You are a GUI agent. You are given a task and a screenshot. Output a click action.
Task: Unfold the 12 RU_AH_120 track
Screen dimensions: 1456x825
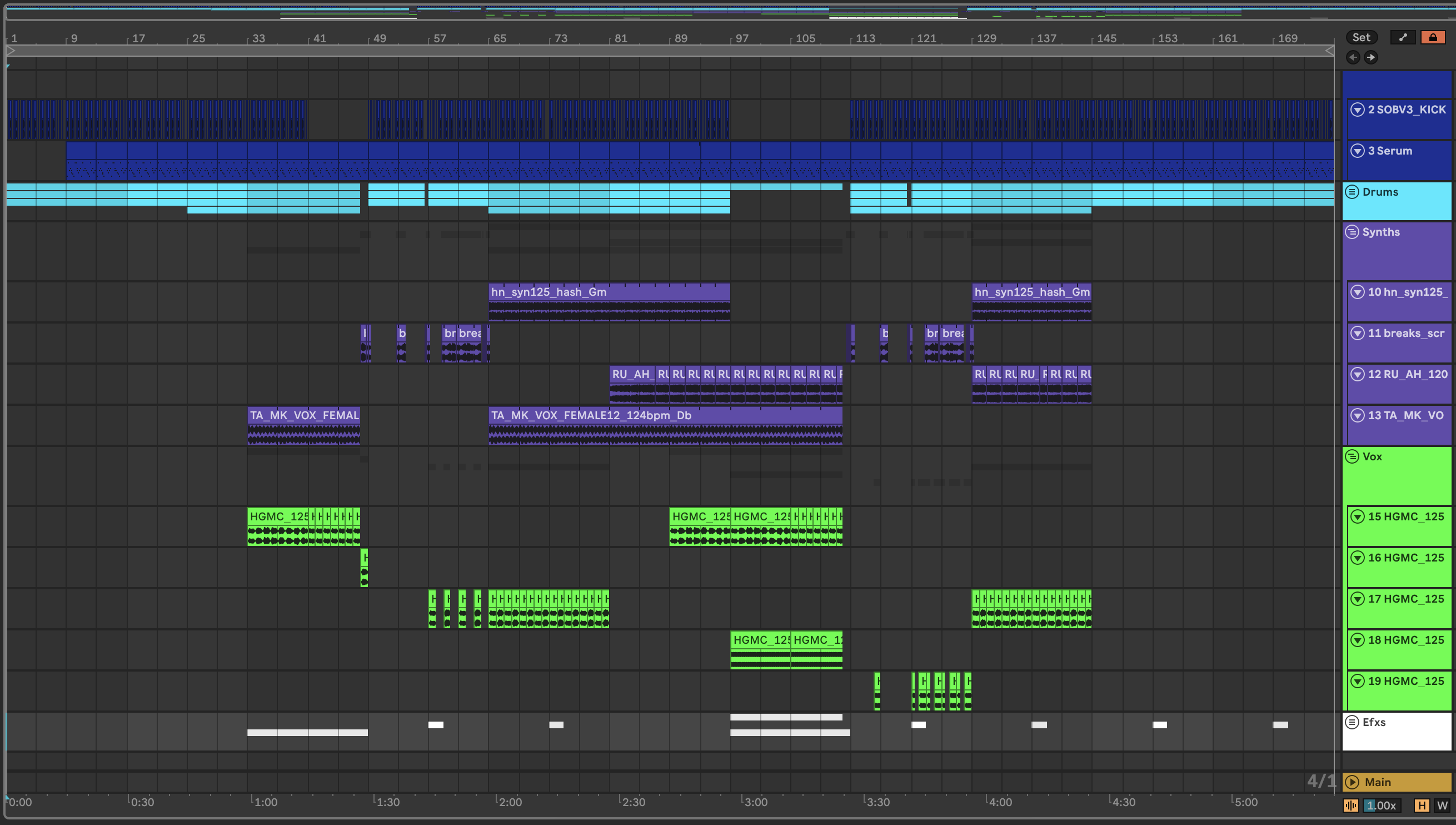pyautogui.click(x=1358, y=374)
